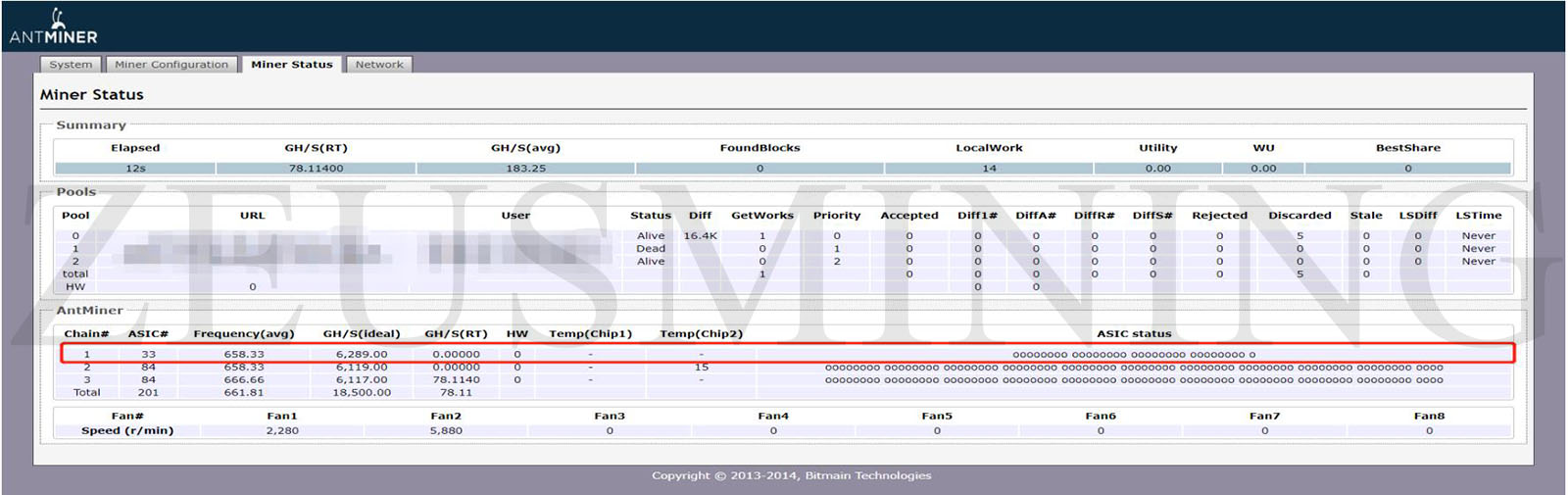Click the Fan1 speed value 2,280
Screen dimensions: 1568x495
[282, 431]
